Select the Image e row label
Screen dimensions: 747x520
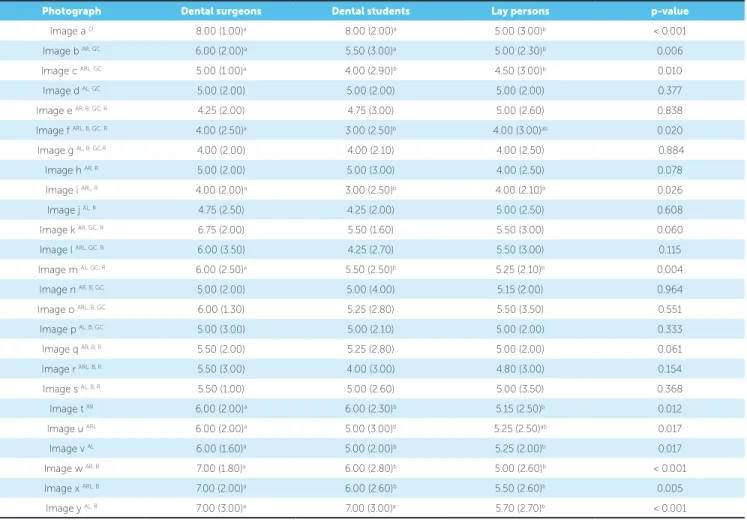point(71,110)
